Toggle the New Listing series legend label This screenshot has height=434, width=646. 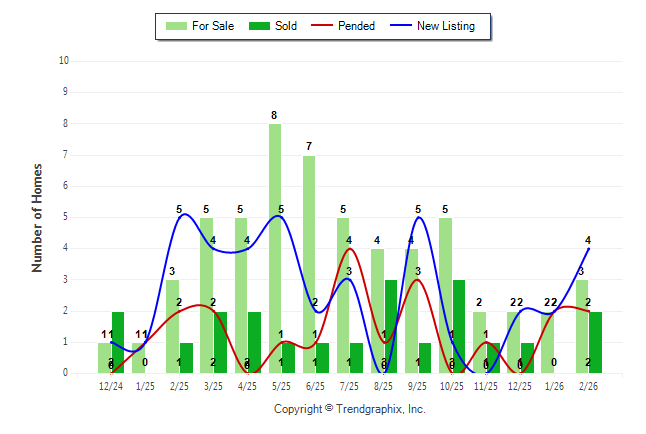(446, 26)
